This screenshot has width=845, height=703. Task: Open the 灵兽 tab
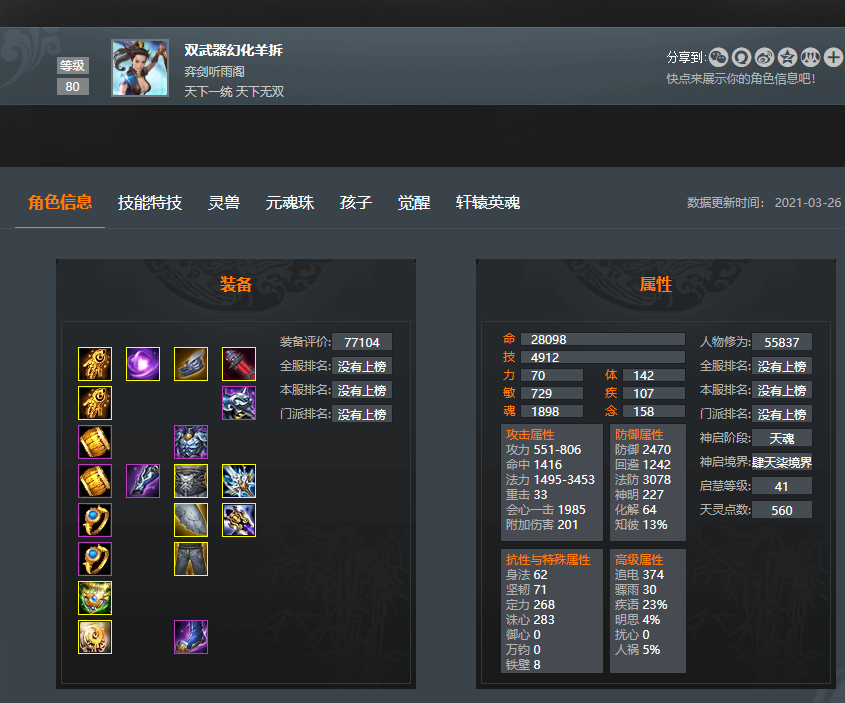[224, 203]
